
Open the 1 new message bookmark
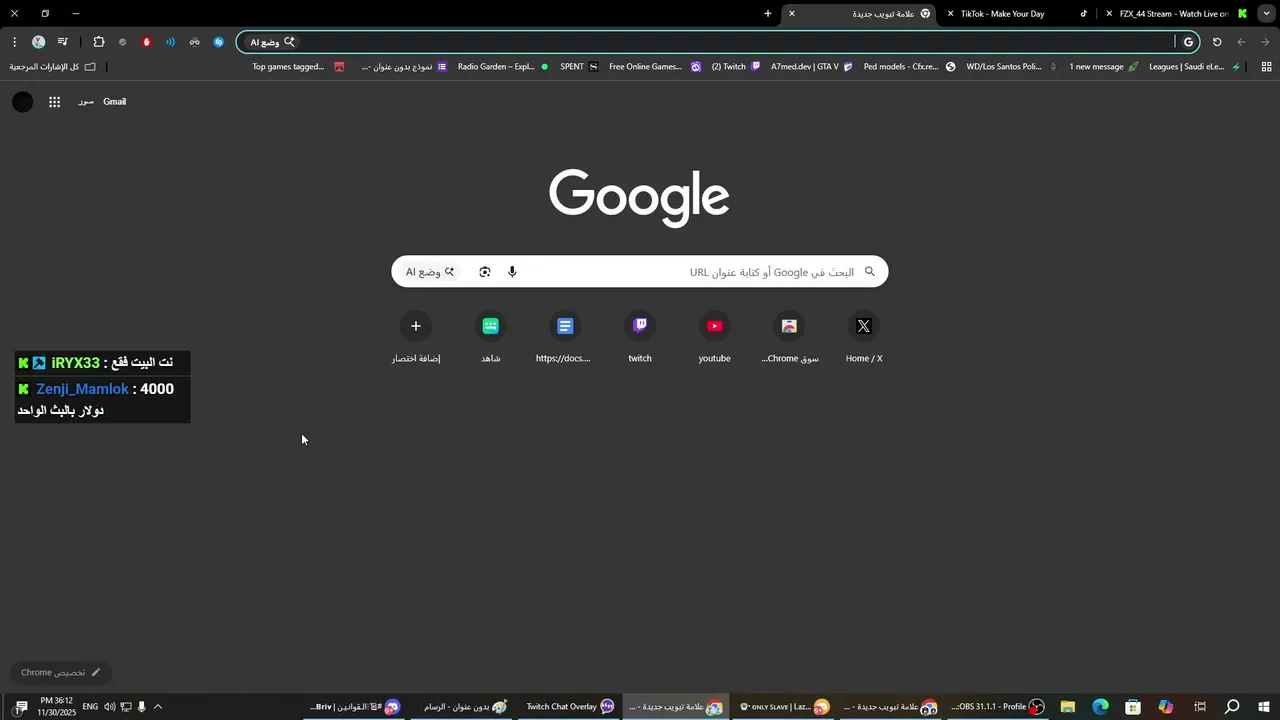(x=1104, y=67)
